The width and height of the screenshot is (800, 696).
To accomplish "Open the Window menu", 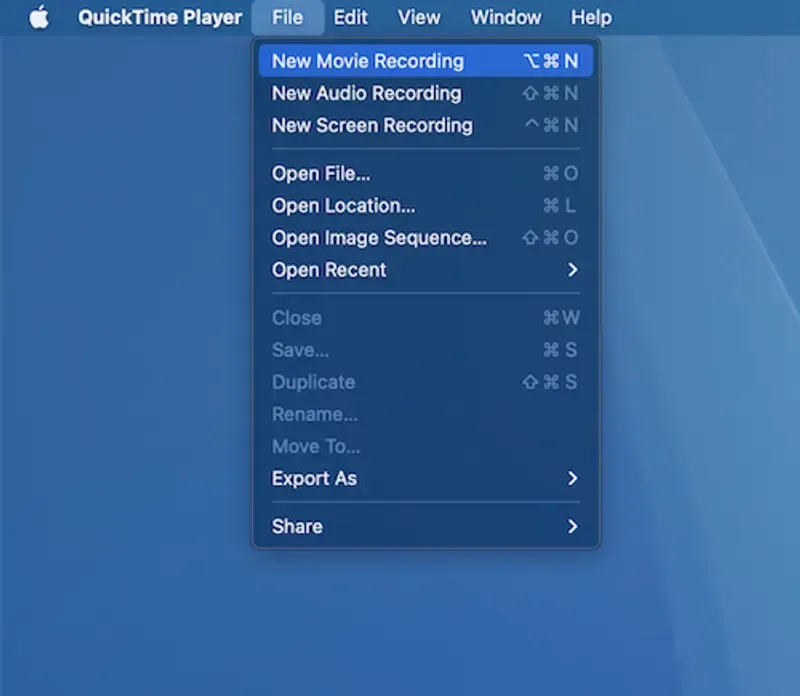I will [x=506, y=17].
